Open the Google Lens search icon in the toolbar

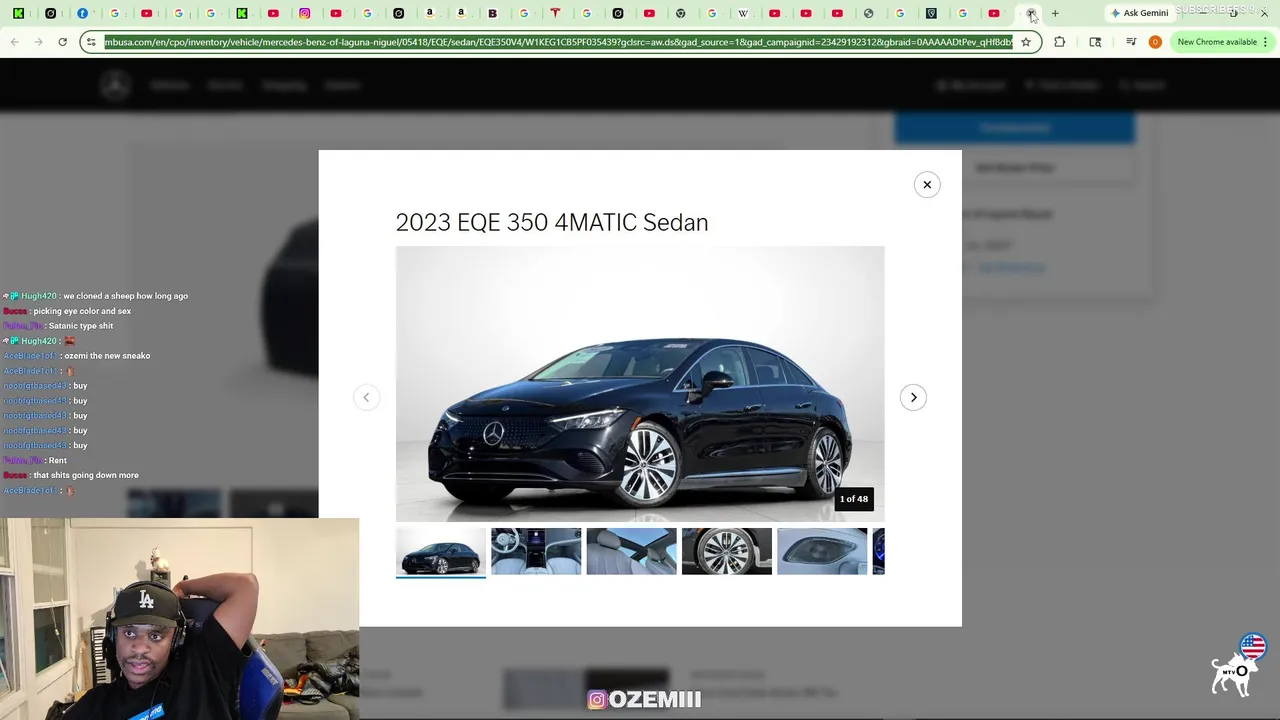[1095, 42]
